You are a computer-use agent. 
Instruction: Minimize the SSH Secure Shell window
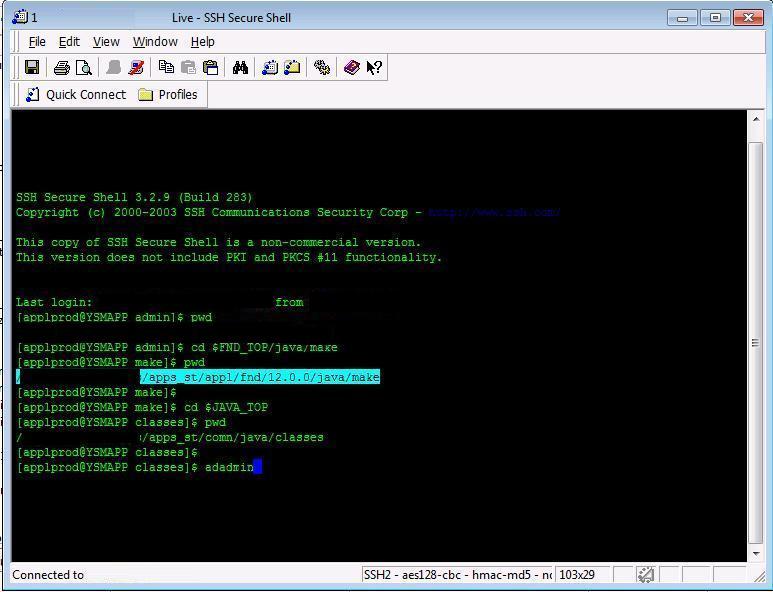pos(682,18)
